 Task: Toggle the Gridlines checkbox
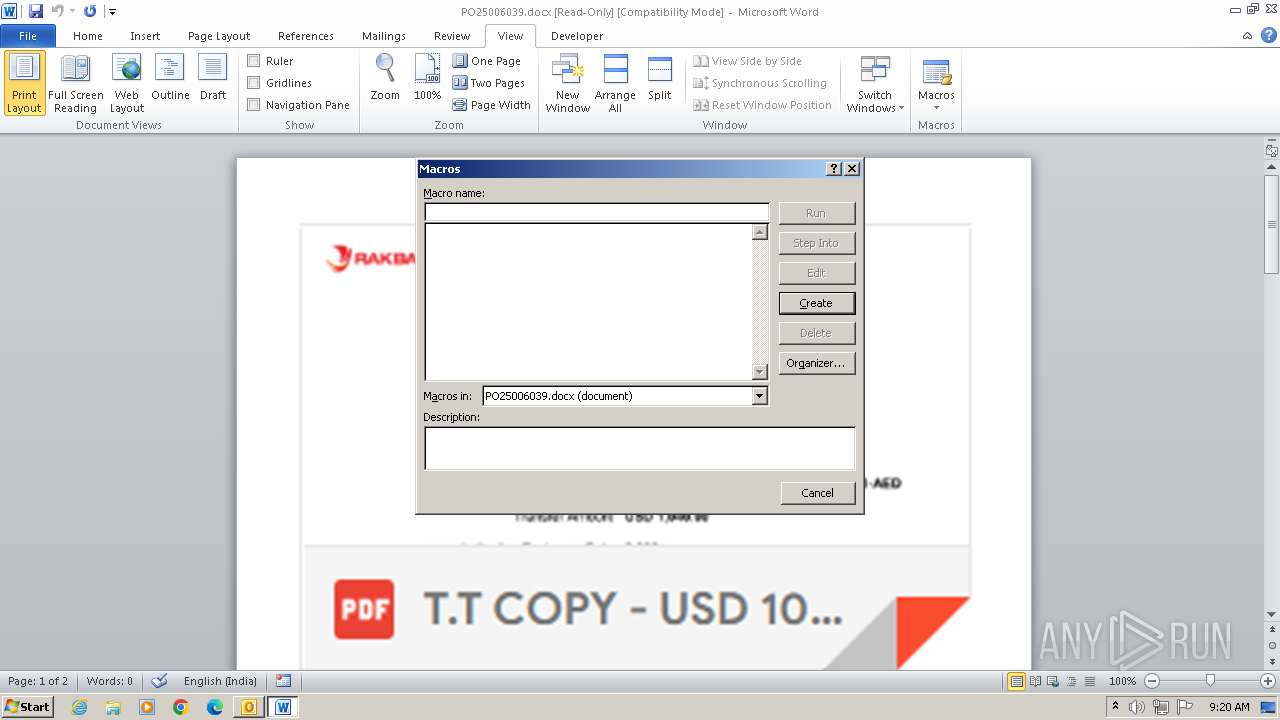pos(254,83)
